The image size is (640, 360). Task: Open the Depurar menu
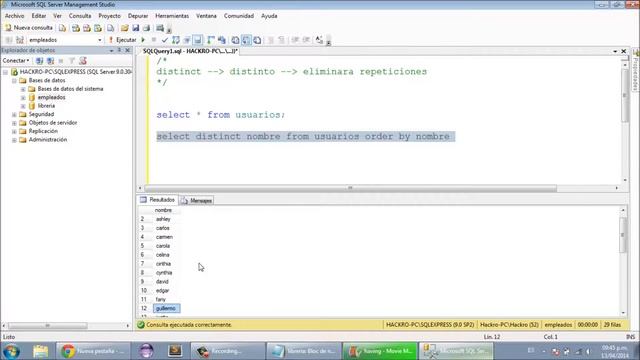[x=138, y=16]
